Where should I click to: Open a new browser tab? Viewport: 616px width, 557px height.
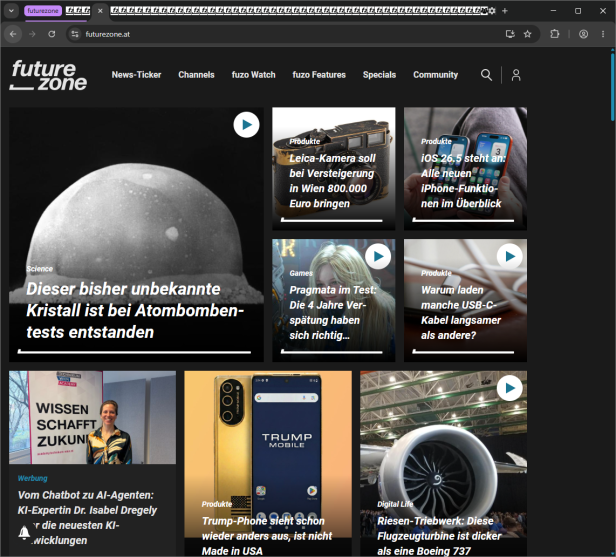[505, 11]
